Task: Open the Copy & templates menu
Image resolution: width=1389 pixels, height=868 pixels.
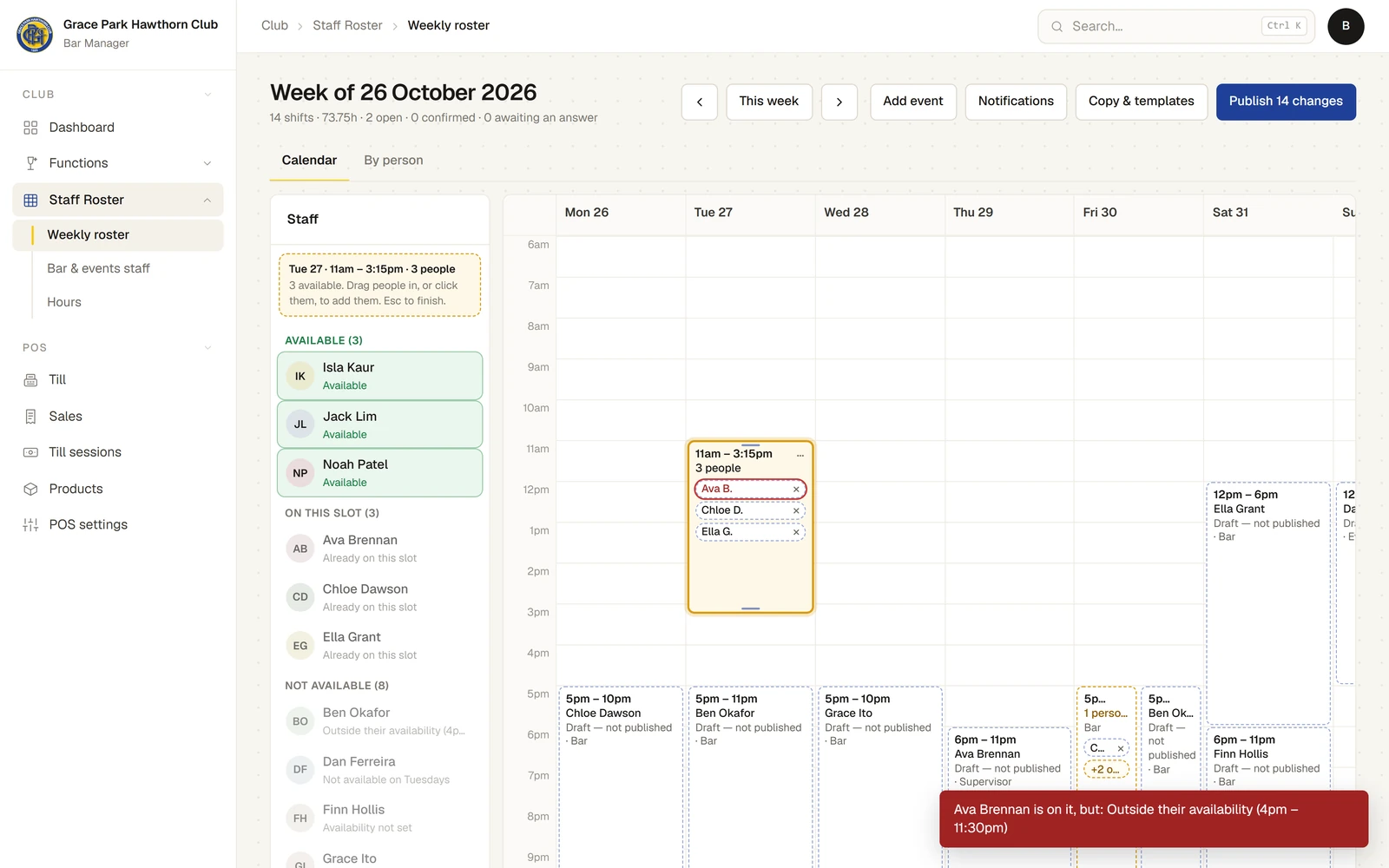Action: (1141, 102)
